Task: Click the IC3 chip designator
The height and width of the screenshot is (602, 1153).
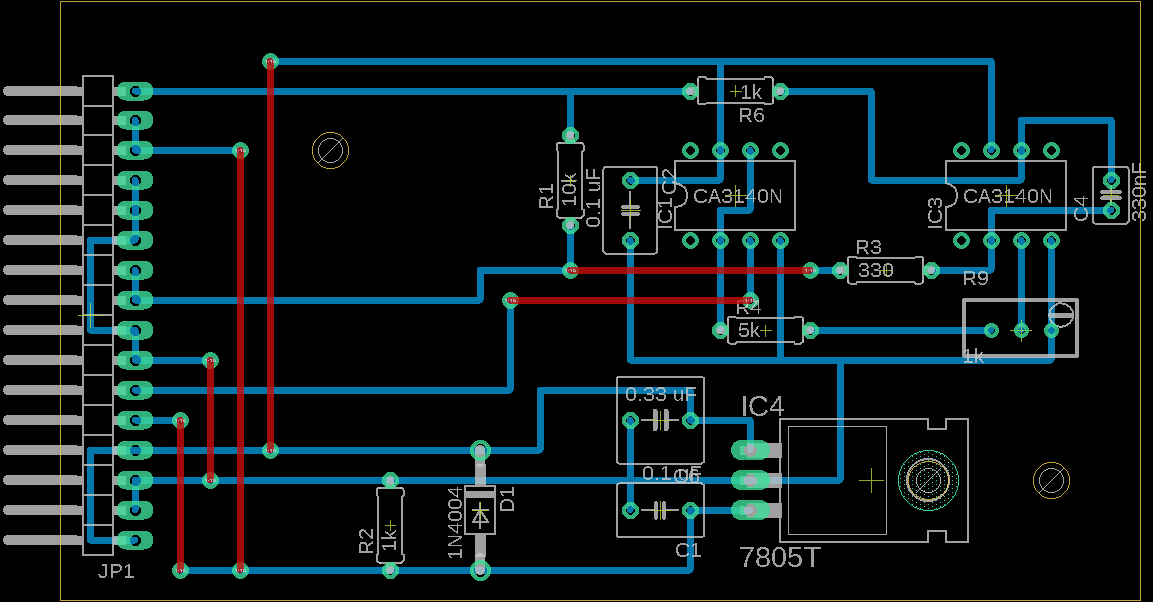Action: [x=935, y=213]
